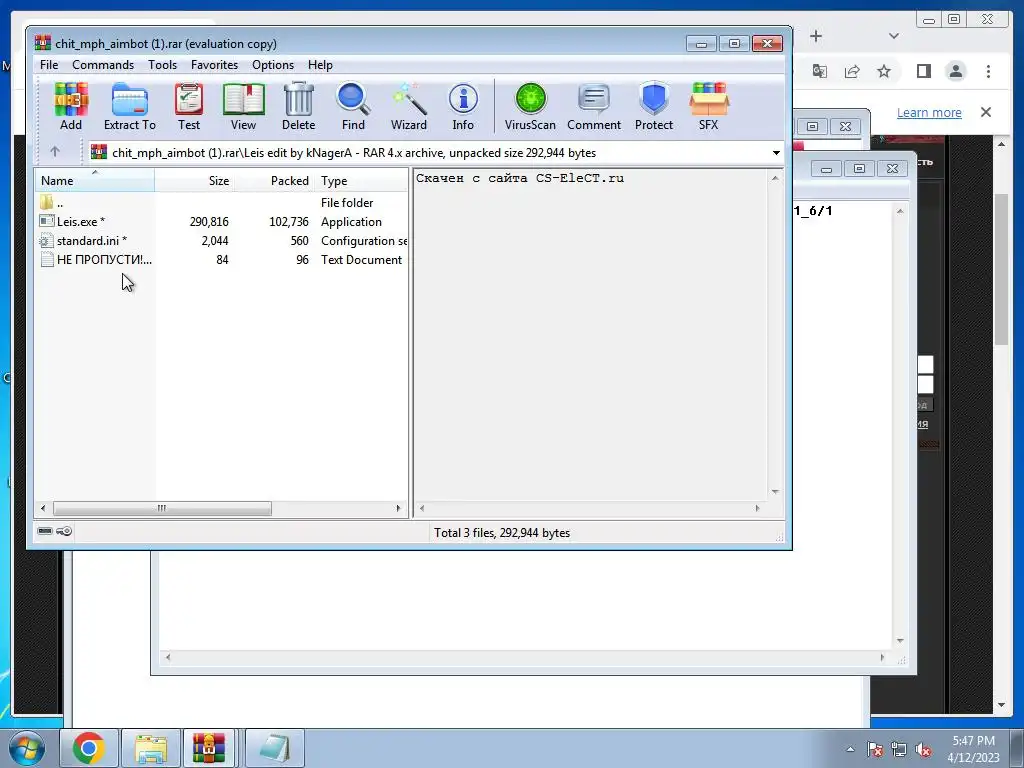
Task: Click the Chrome page vertical scrollbar thumb
Action: point(1001,269)
